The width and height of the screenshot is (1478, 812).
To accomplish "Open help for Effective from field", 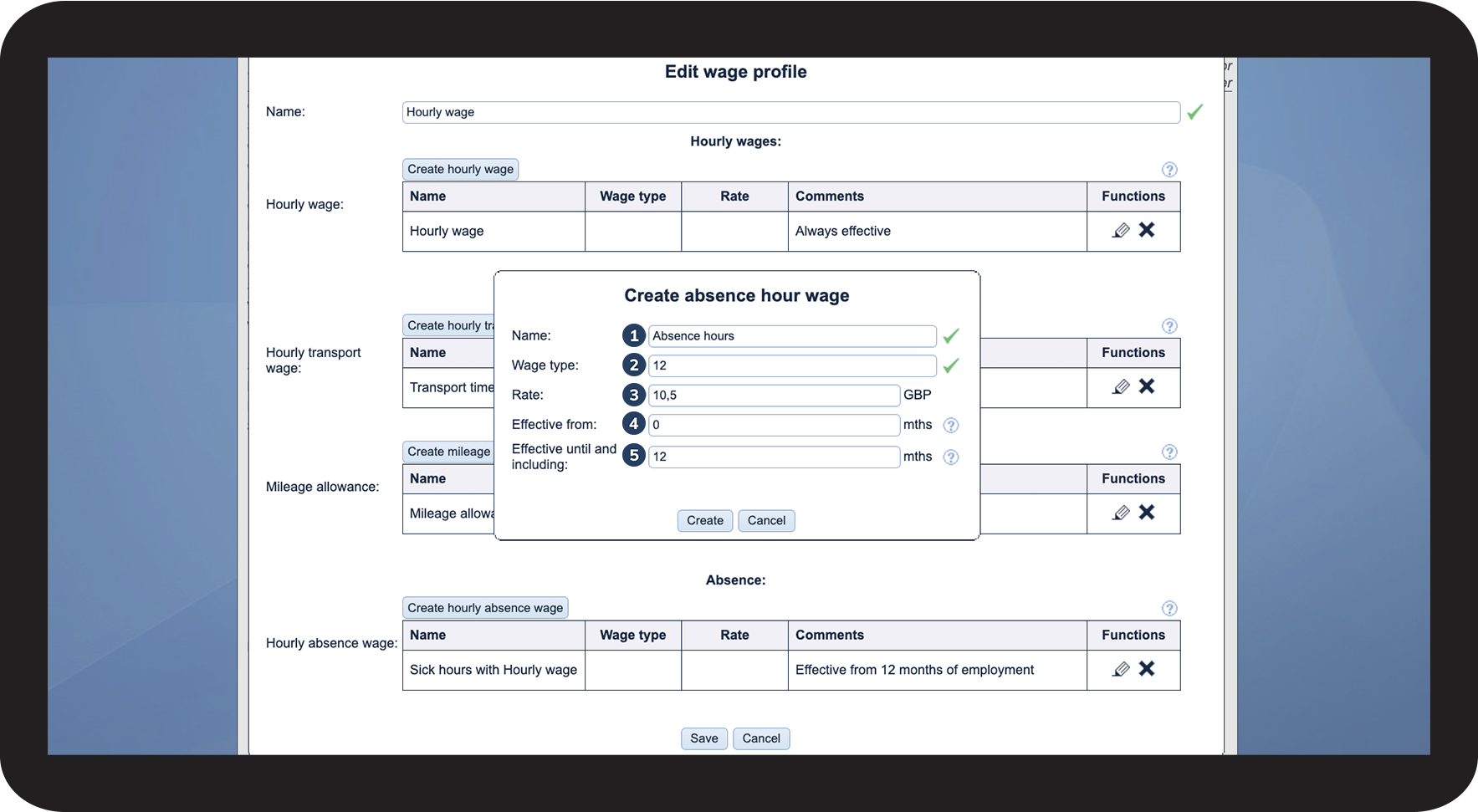I will click(x=950, y=426).
